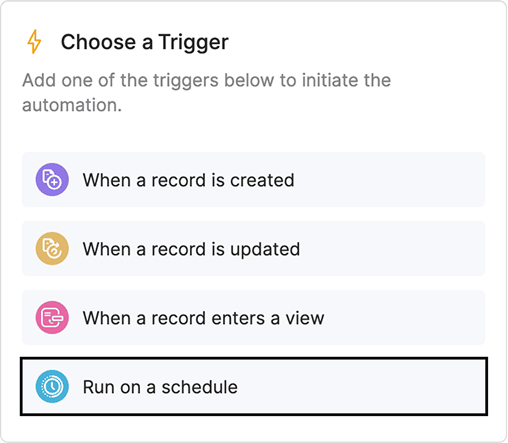Click empty area of the record created row
This screenshot has width=508, height=443.
pyautogui.click(x=390, y=180)
